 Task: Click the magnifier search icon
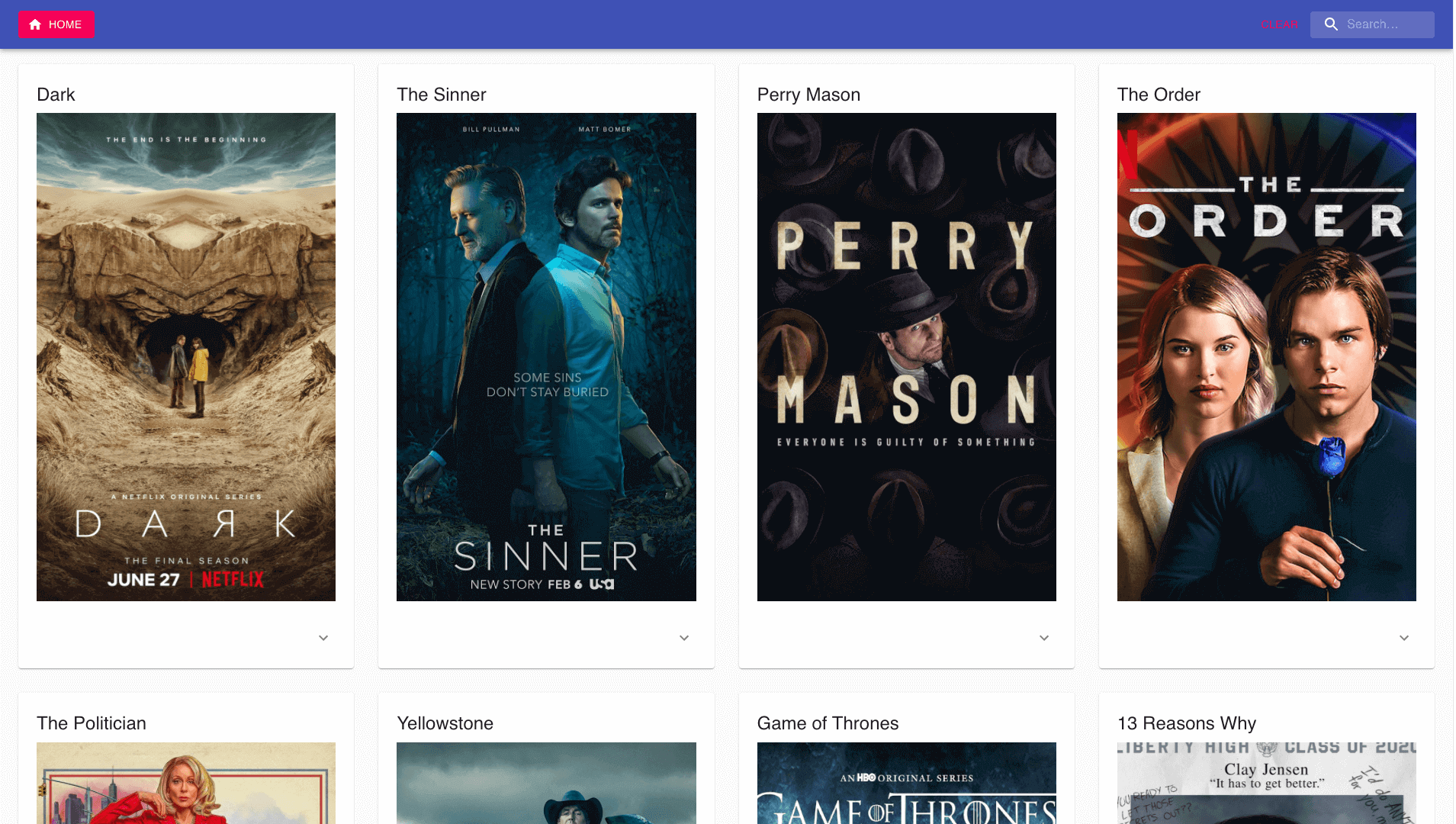click(x=1331, y=24)
